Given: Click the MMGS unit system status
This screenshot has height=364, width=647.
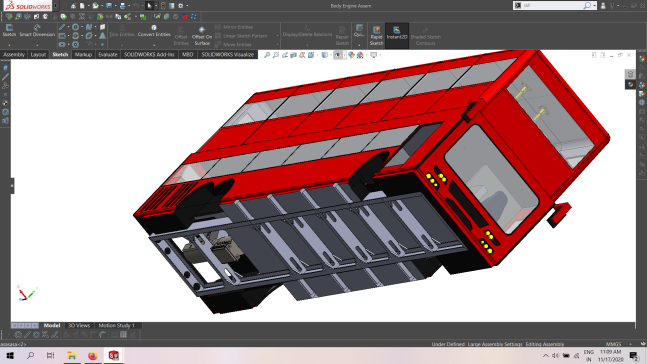Looking at the screenshot, I should [x=613, y=344].
